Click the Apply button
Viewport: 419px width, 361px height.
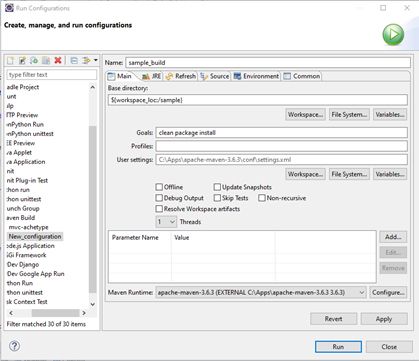click(x=384, y=319)
